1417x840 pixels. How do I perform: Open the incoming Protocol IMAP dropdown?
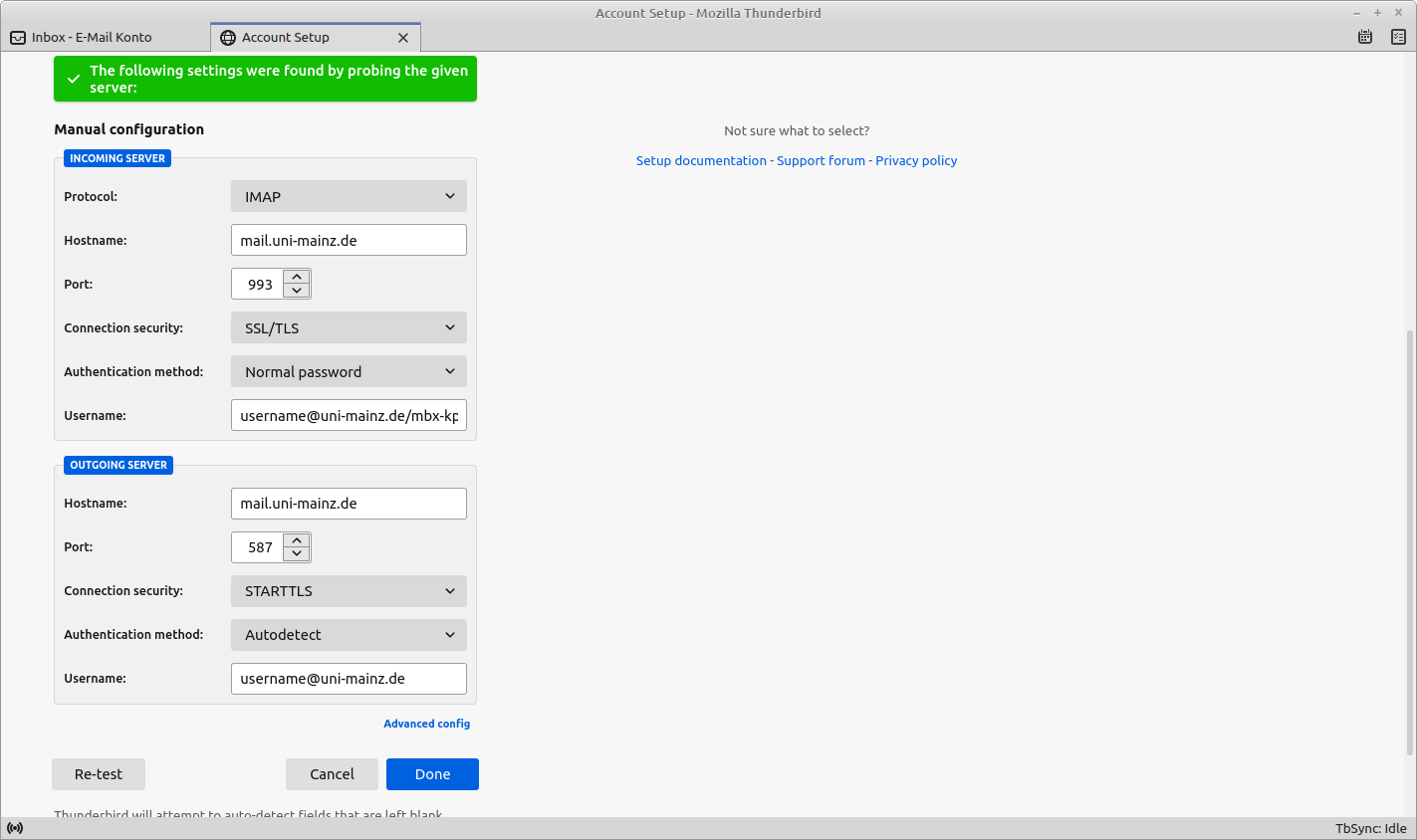coord(349,196)
